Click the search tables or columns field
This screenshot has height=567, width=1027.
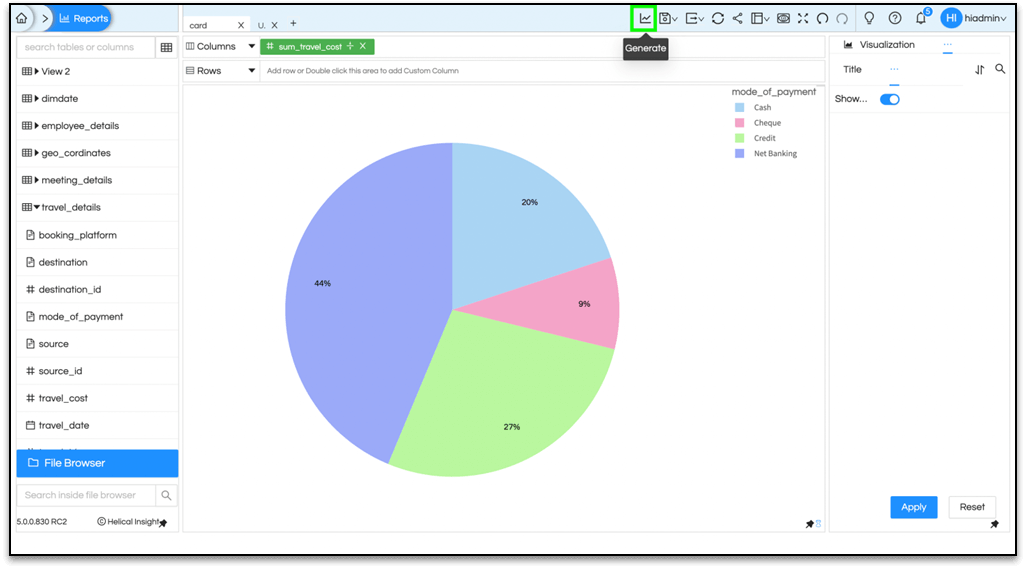pos(86,47)
